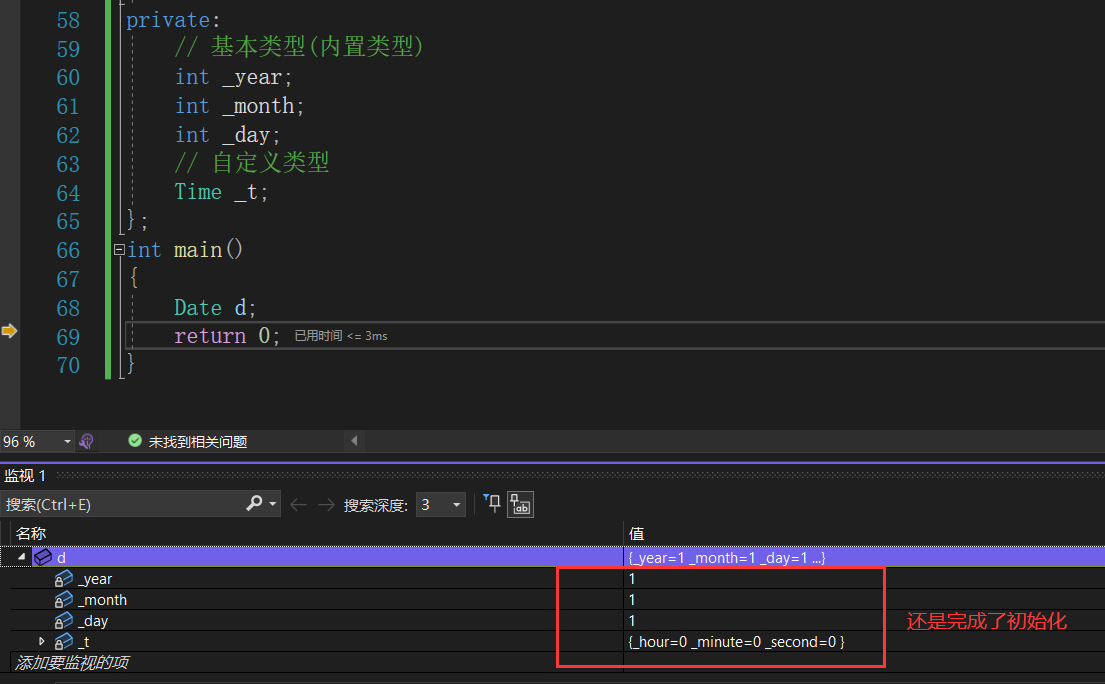Click the 未找到相关问题 status text
1105x684 pixels.
click(x=198, y=442)
